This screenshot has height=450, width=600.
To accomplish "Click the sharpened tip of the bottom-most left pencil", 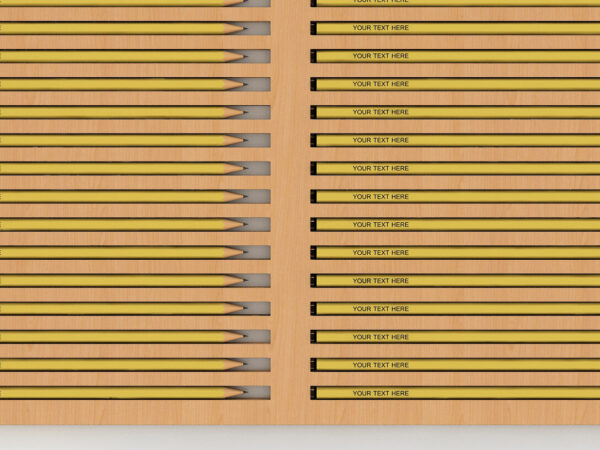I will coord(240,393).
